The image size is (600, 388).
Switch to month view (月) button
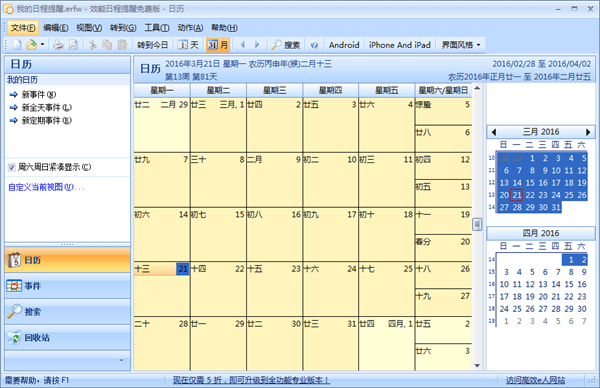pyautogui.click(x=218, y=45)
